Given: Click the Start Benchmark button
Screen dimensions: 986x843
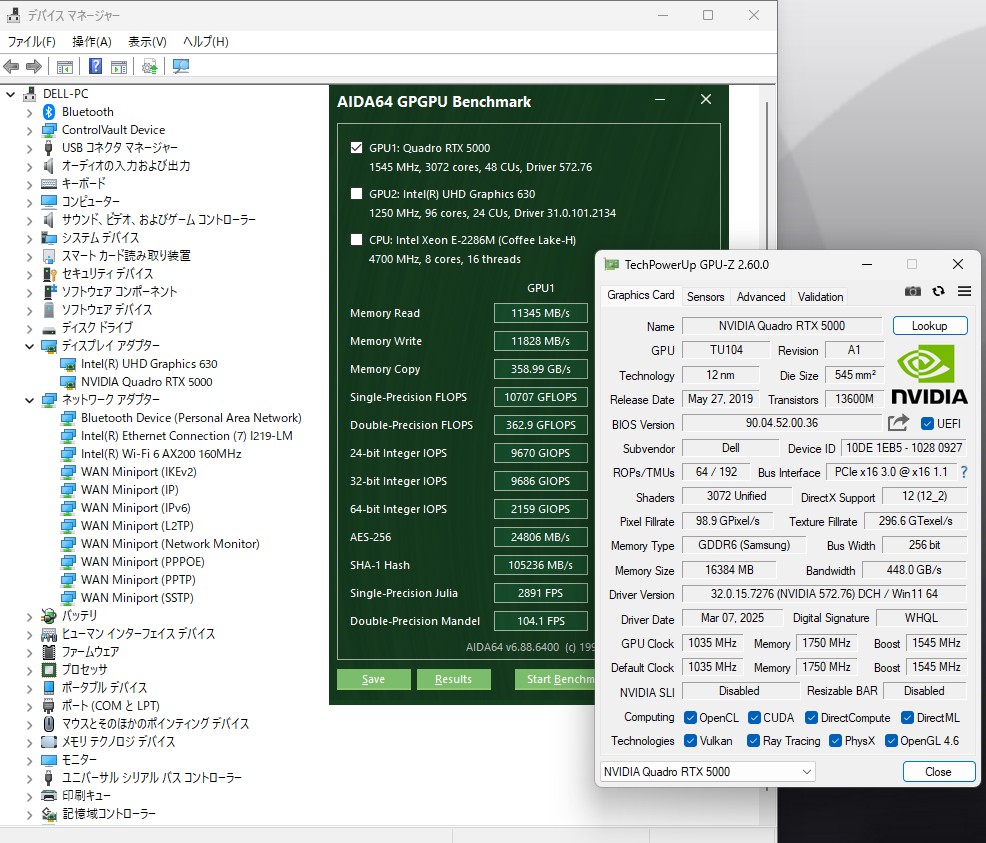Looking at the screenshot, I should 555,679.
